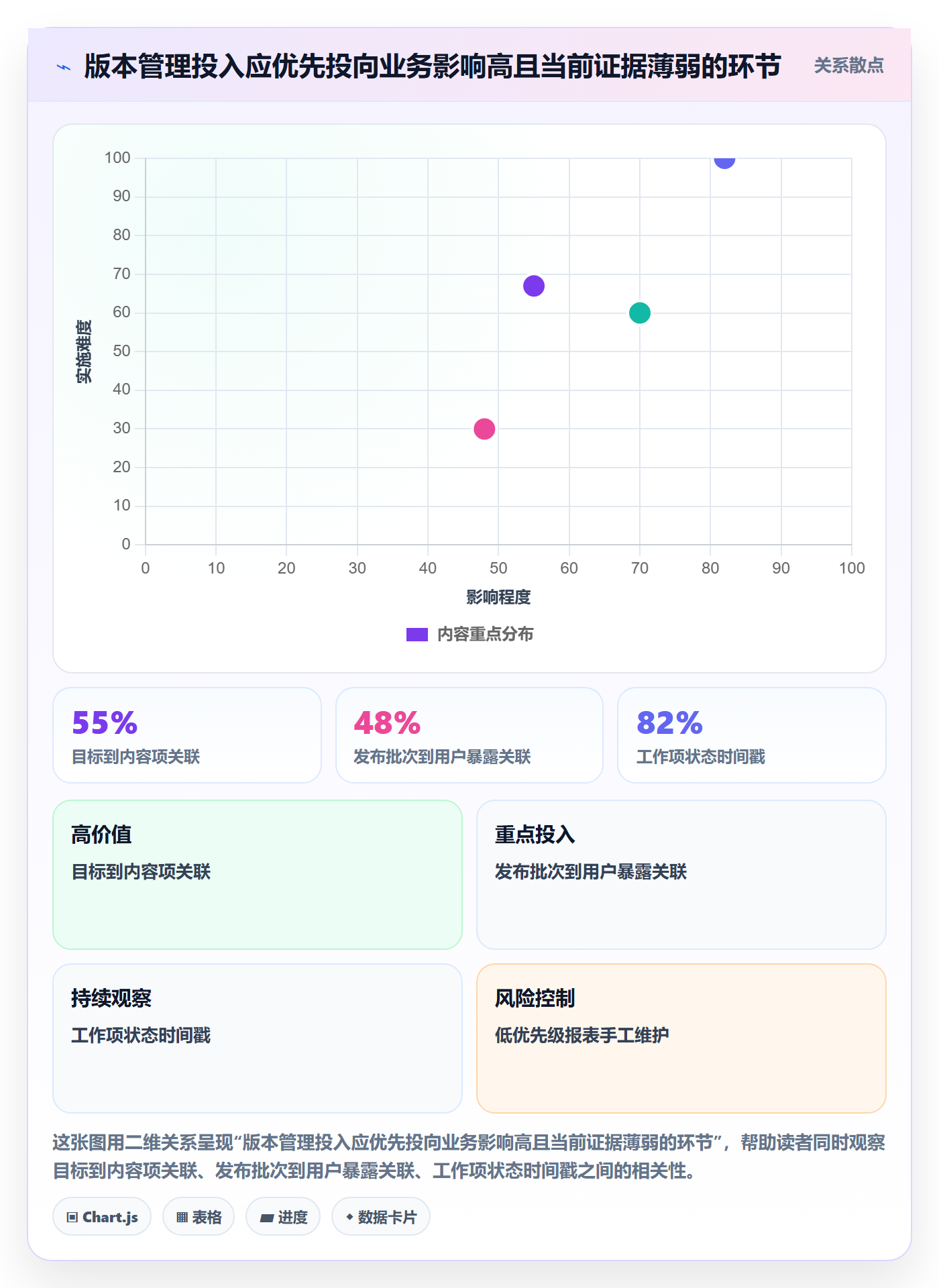Click the lightning bolt icon beside the title
The image size is (939, 1288).
[64, 67]
